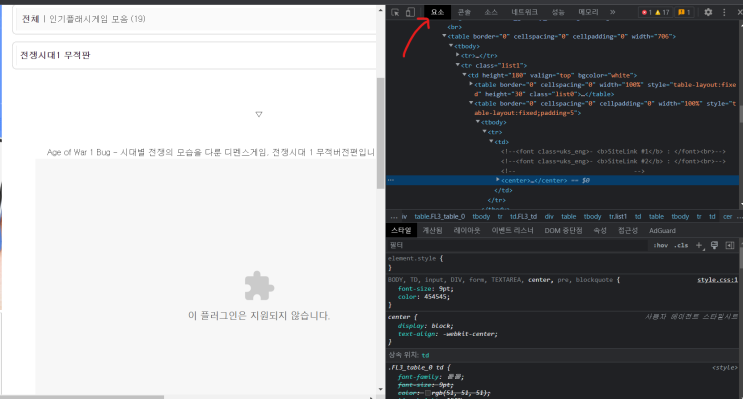Click the 전쟁시대1 무적판 title
Image resolution: width=743 pixels, height=399 pixels.
click(x=55, y=55)
